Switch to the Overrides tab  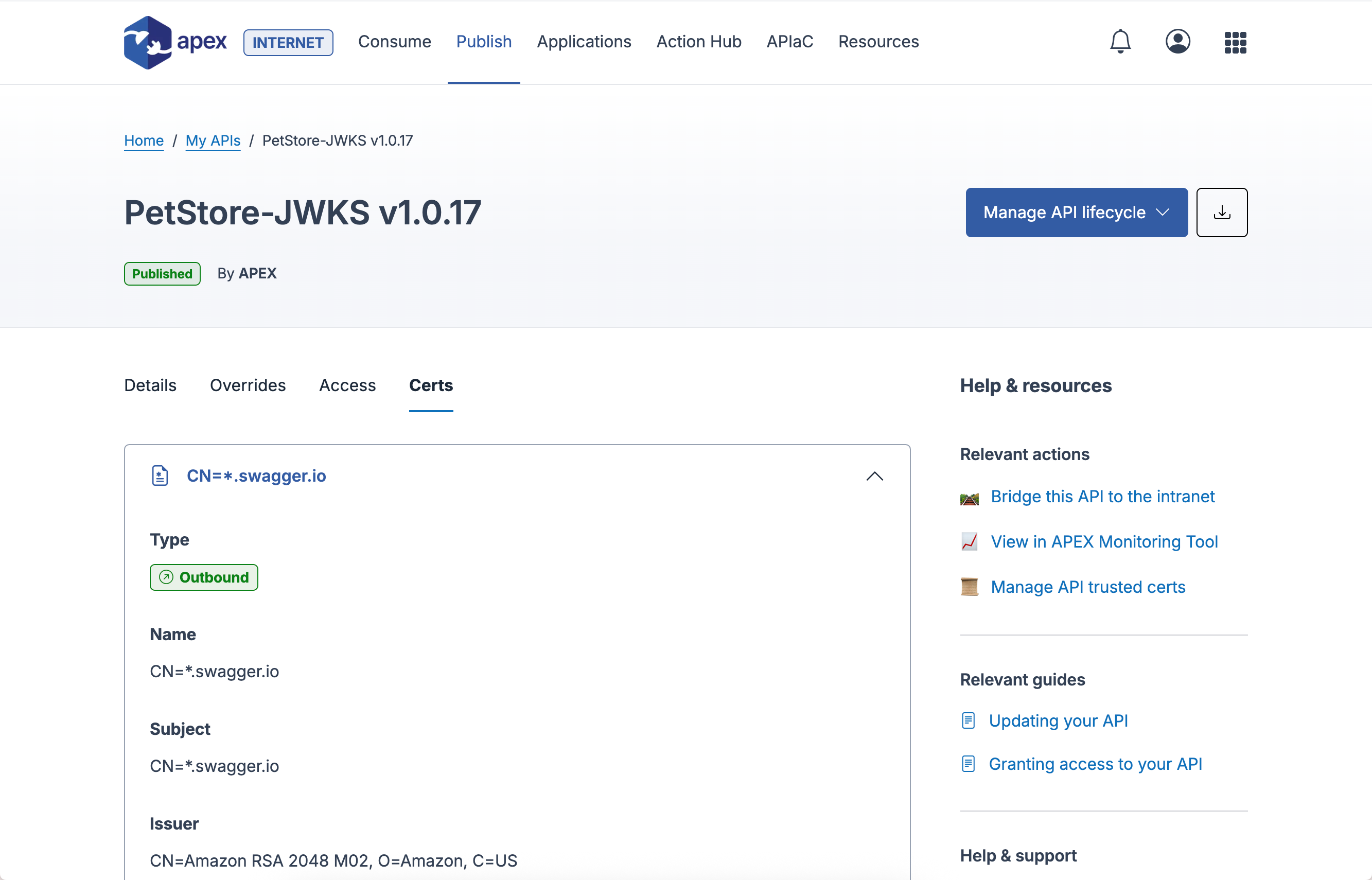[x=248, y=385]
